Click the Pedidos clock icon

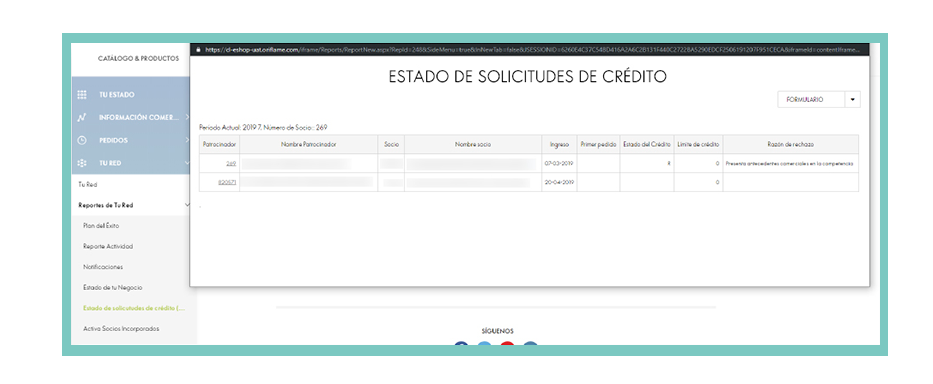82,141
